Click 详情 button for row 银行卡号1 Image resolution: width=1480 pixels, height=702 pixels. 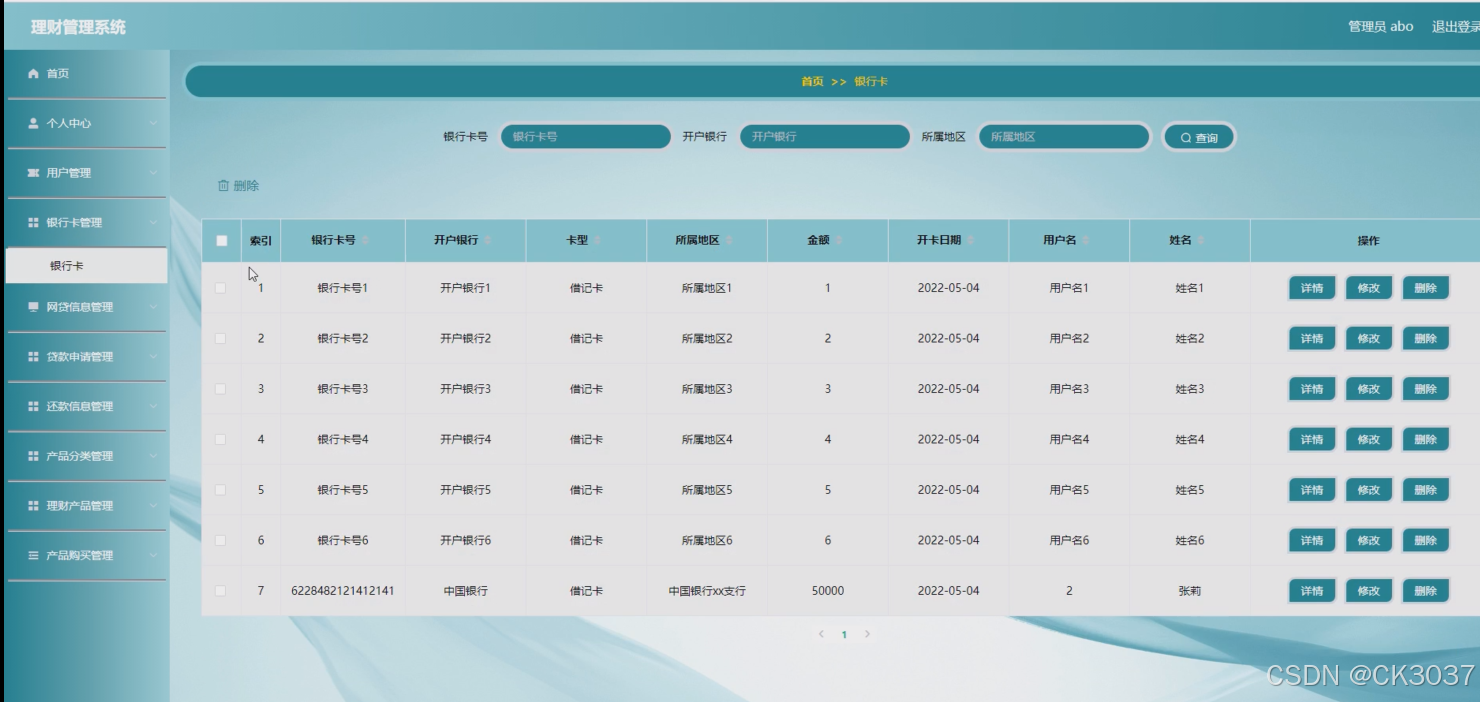(1312, 288)
